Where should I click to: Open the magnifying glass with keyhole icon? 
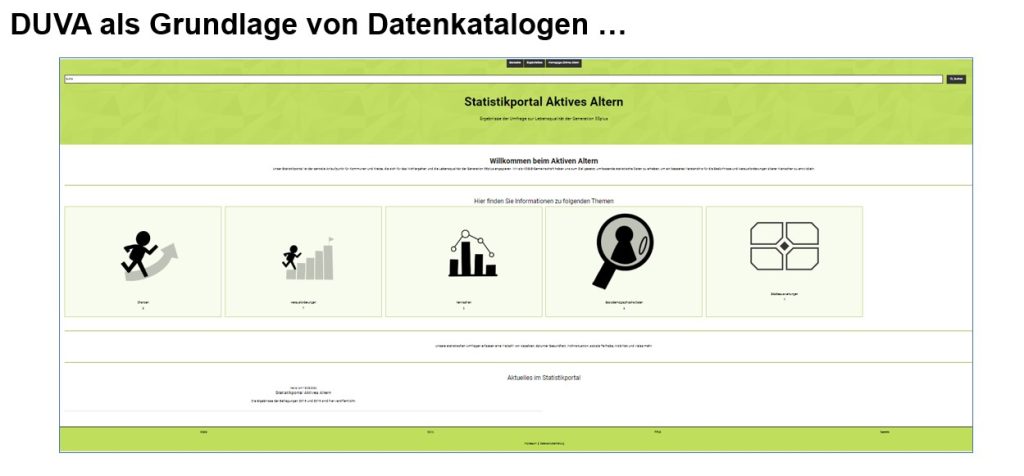click(x=624, y=247)
